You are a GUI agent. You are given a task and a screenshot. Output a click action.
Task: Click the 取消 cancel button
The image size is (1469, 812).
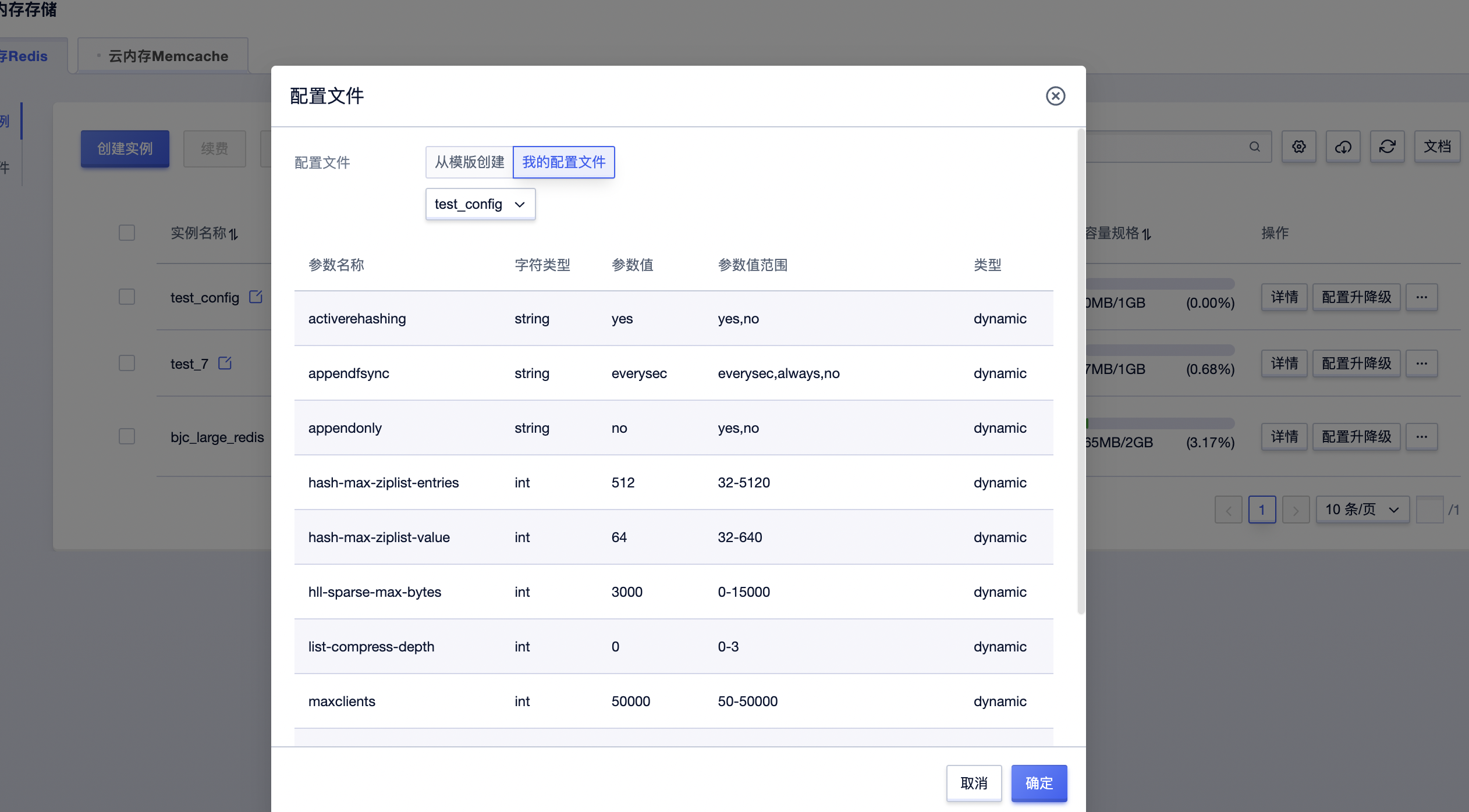[974, 783]
